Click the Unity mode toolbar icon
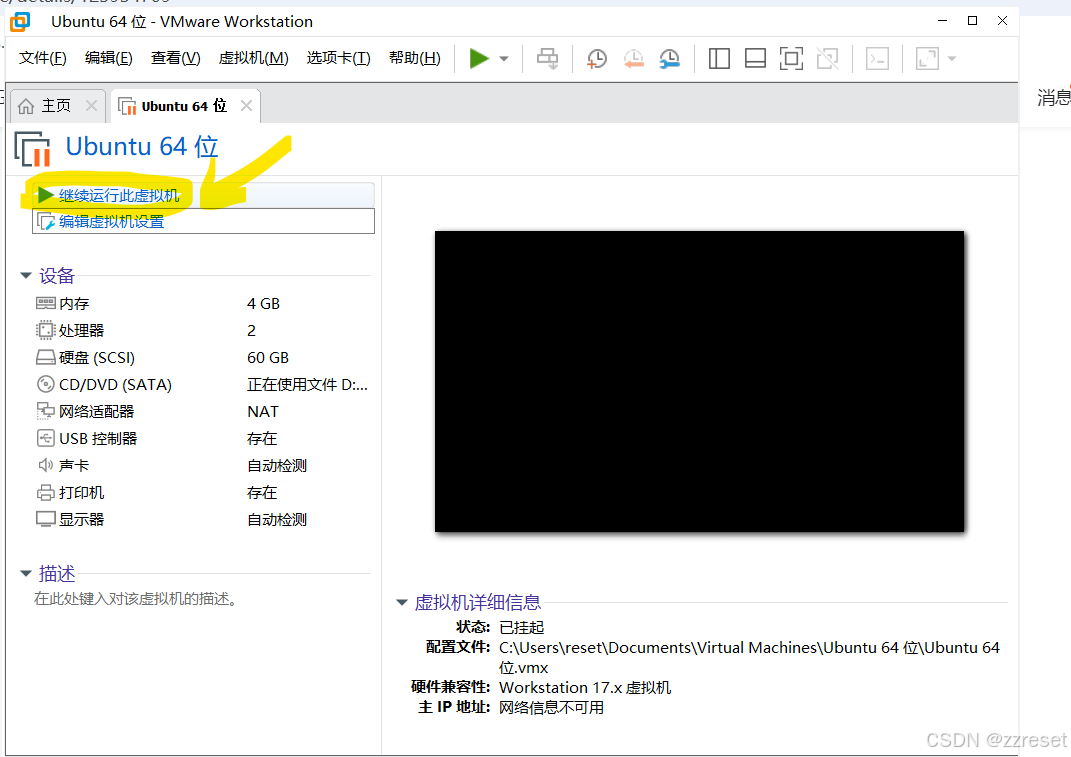The width and height of the screenshot is (1071, 757). [x=827, y=59]
